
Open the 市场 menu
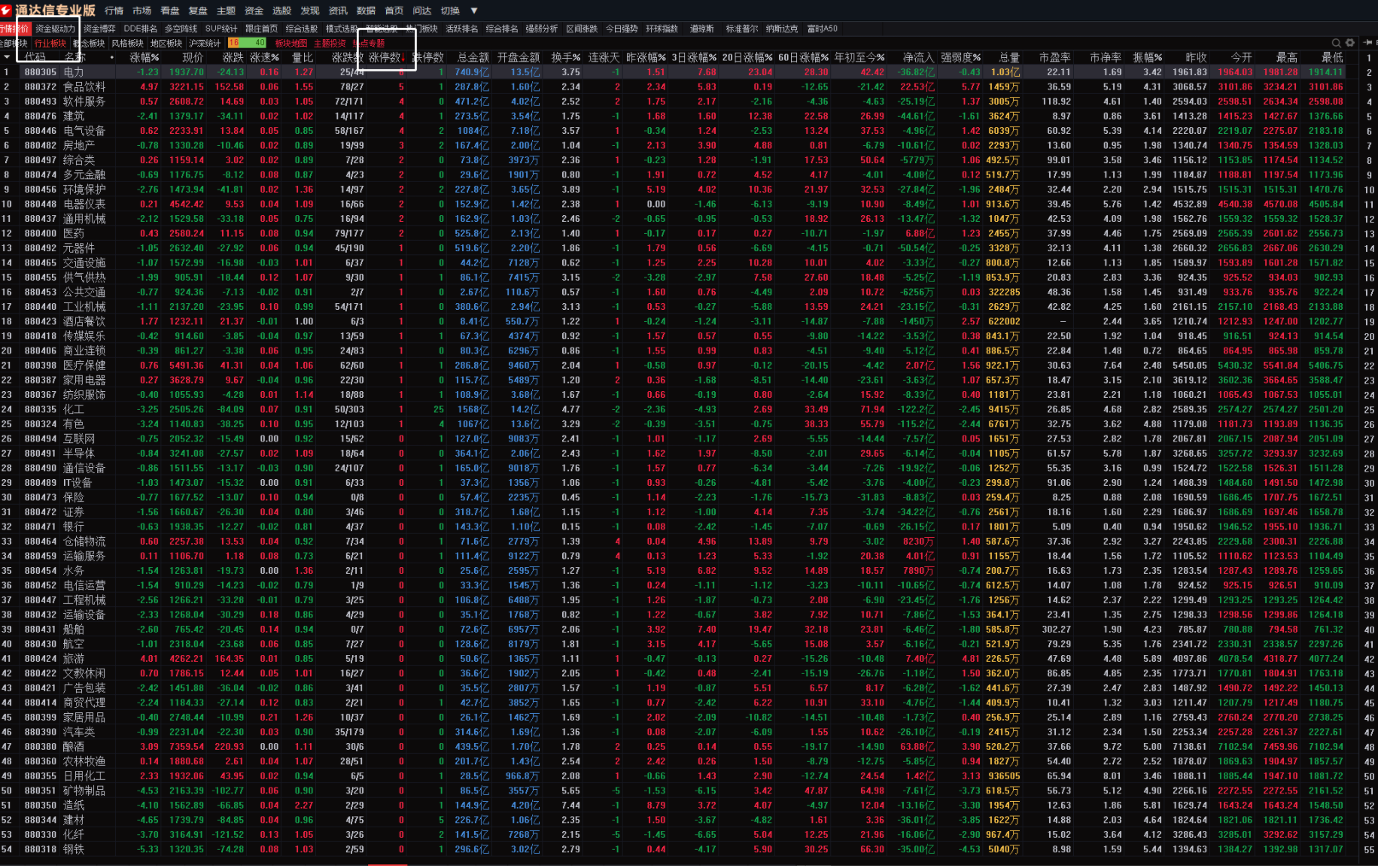point(141,11)
